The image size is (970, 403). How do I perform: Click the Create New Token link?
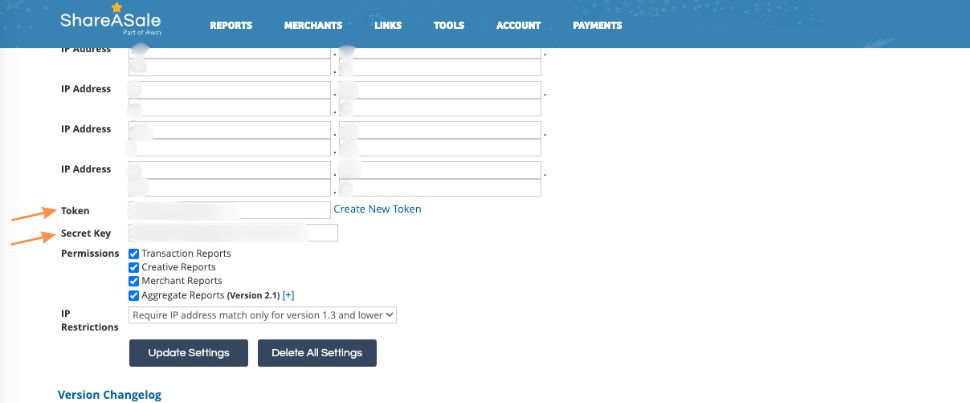click(377, 209)
